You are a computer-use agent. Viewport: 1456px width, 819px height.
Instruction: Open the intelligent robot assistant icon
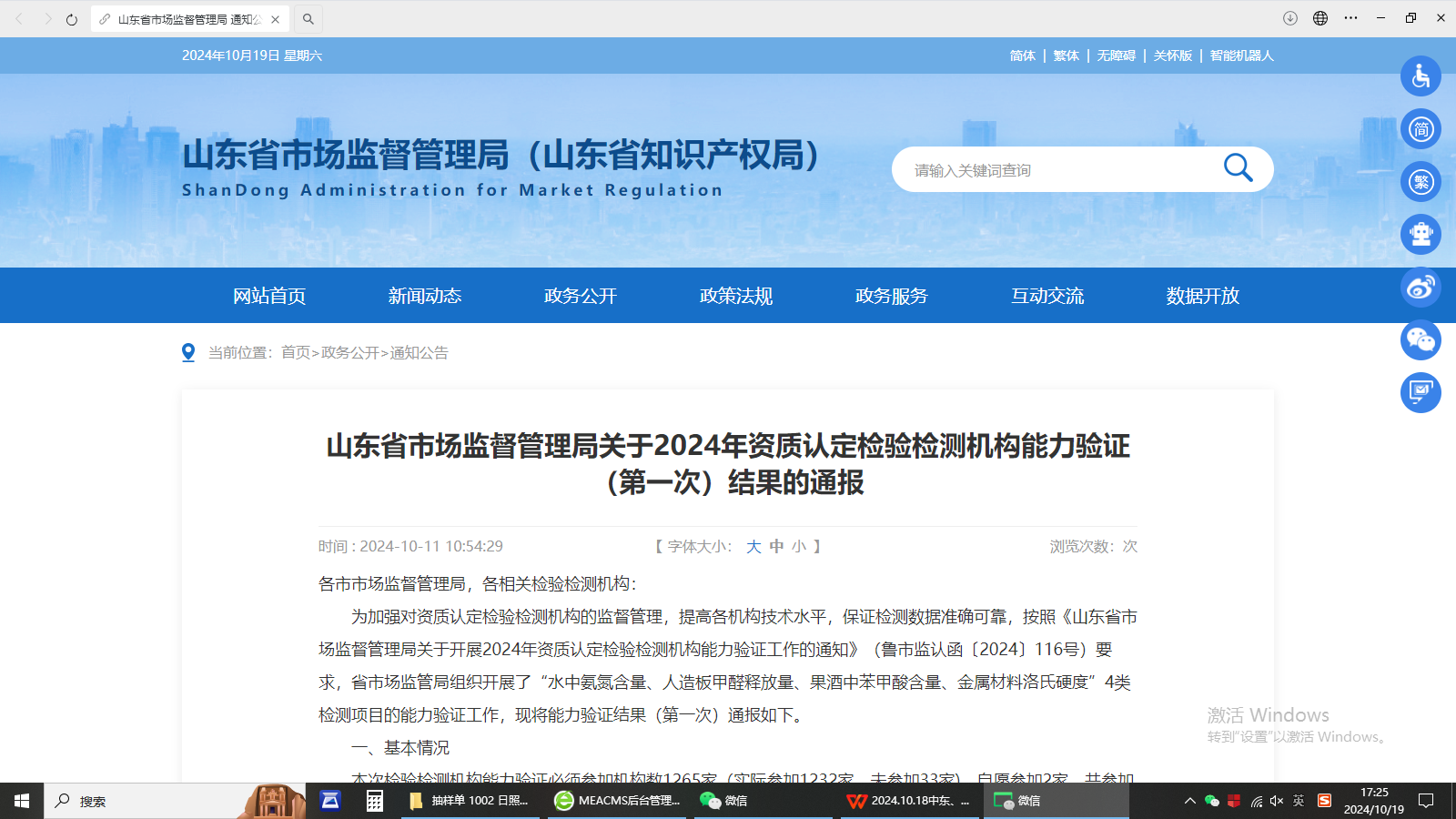coord(1421,235)
